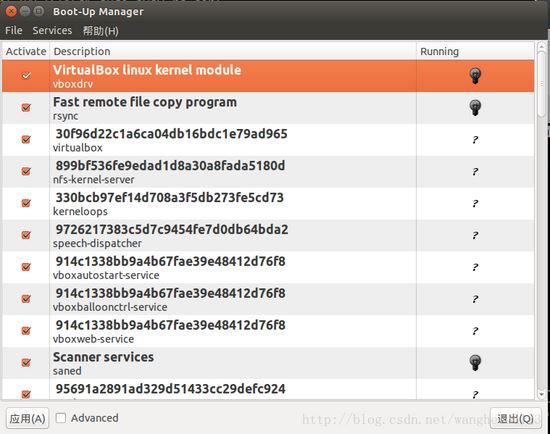This screenshot has height=434, width=550.
Task: Click the unknown status question mark for vboxweb-service
Action: [475, 331]
